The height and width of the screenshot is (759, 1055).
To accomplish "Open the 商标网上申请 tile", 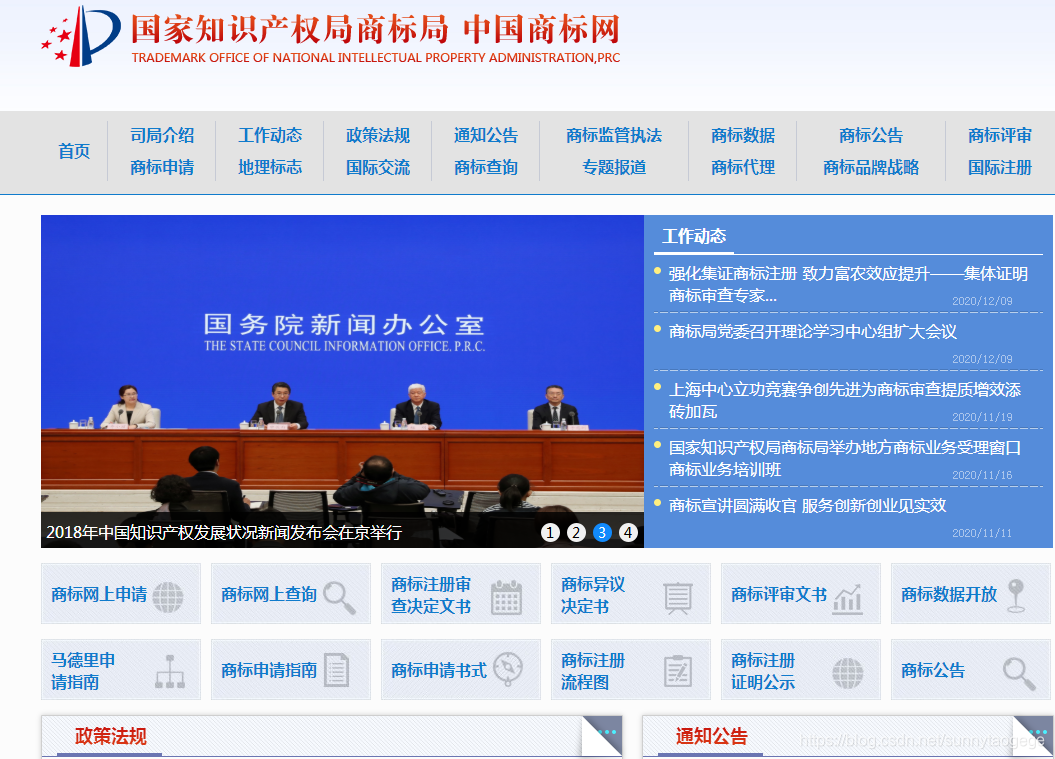I will tap(121, 593).
